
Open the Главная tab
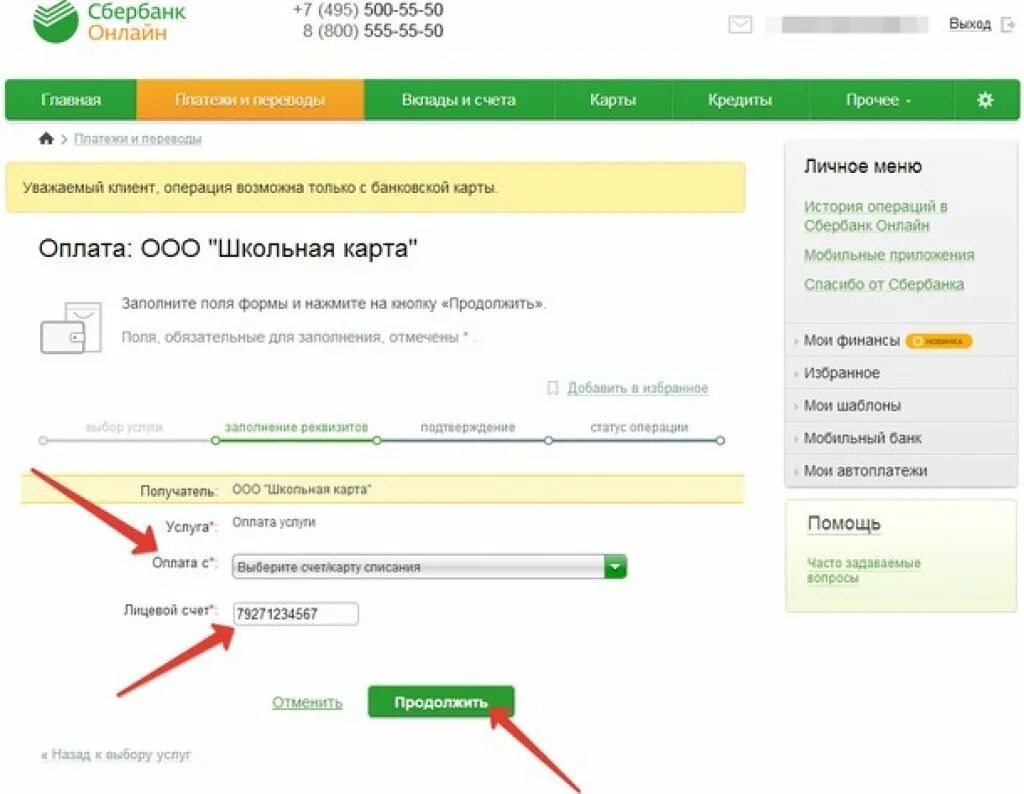click(71, 100)
